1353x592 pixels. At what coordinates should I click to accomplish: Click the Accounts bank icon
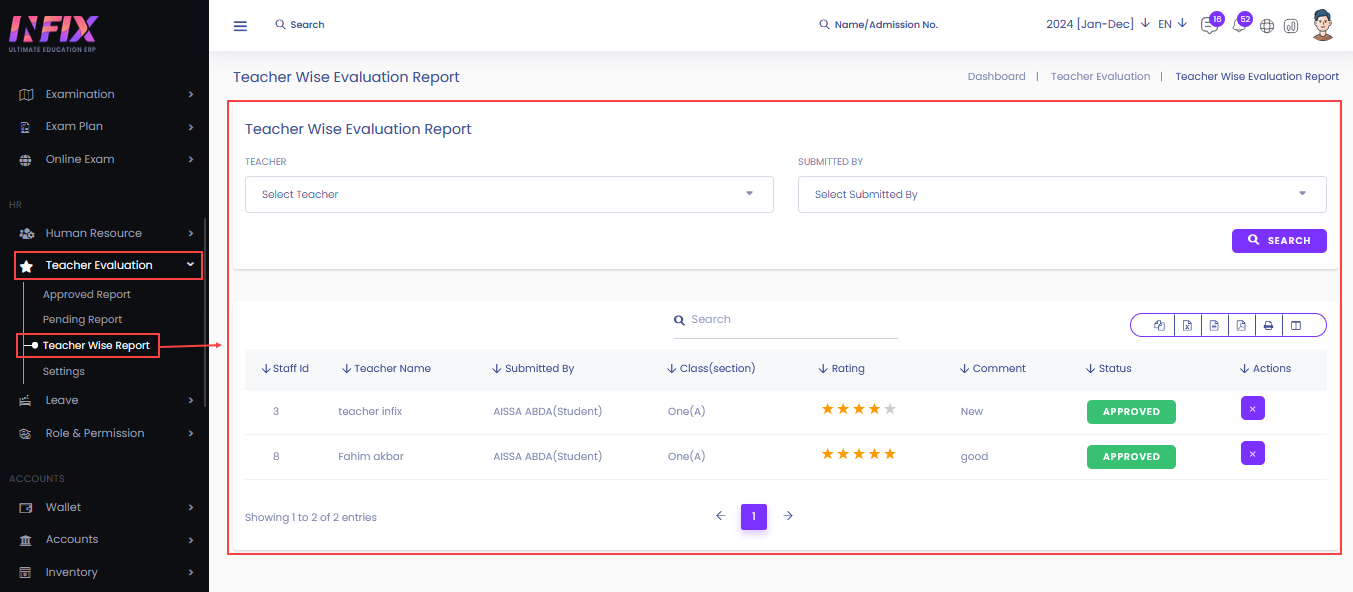click(26, 540)
